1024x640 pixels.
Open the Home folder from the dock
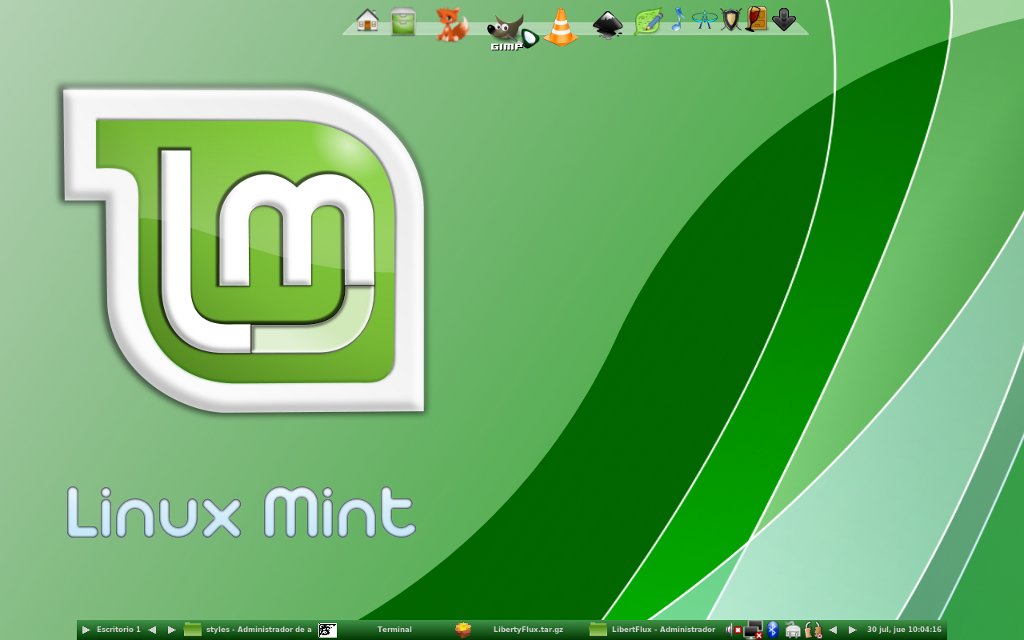[368, 20]
